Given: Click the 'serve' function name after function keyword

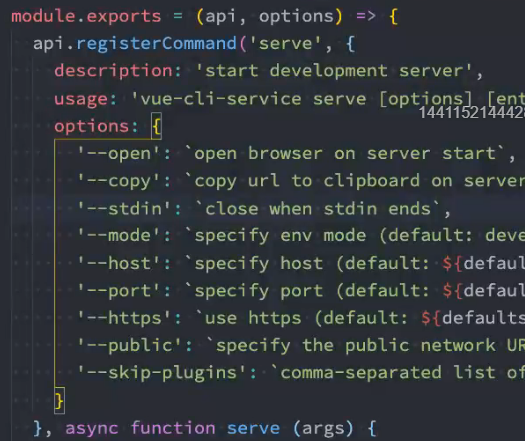Looking at the screenshot, I should (x=253, y=428).
